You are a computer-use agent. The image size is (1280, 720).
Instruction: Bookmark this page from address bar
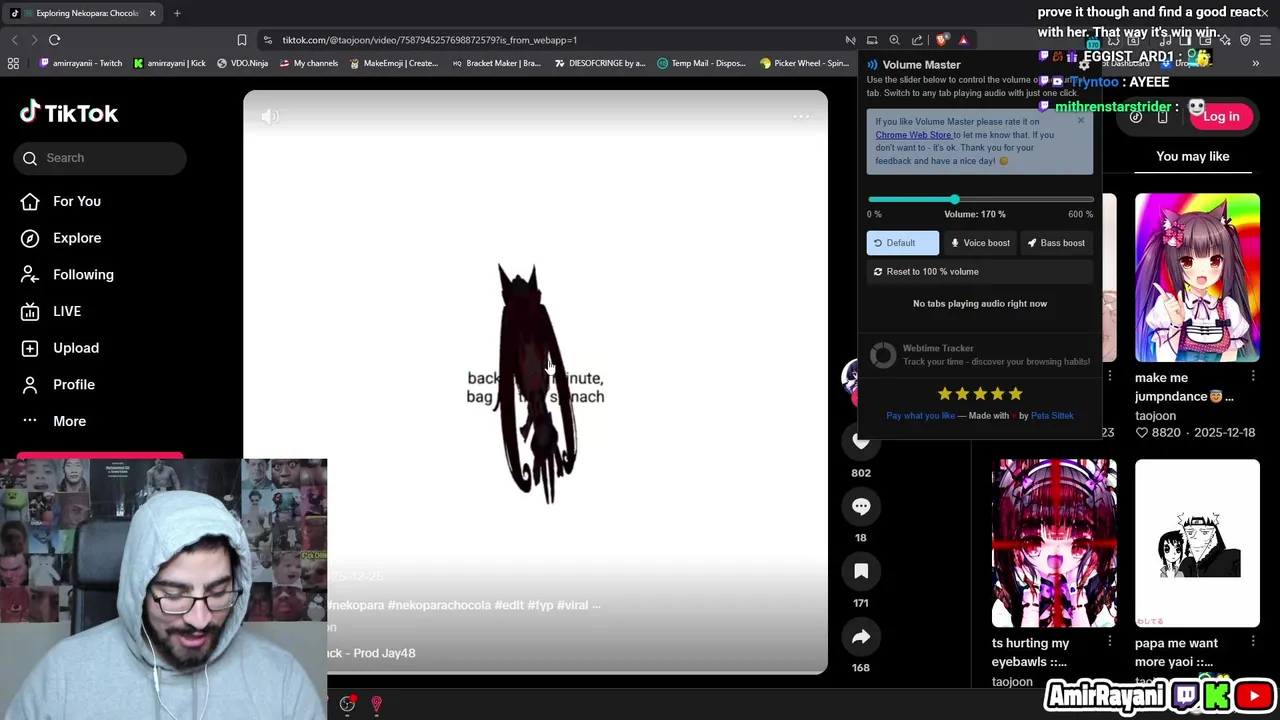(x=241, y=40)
